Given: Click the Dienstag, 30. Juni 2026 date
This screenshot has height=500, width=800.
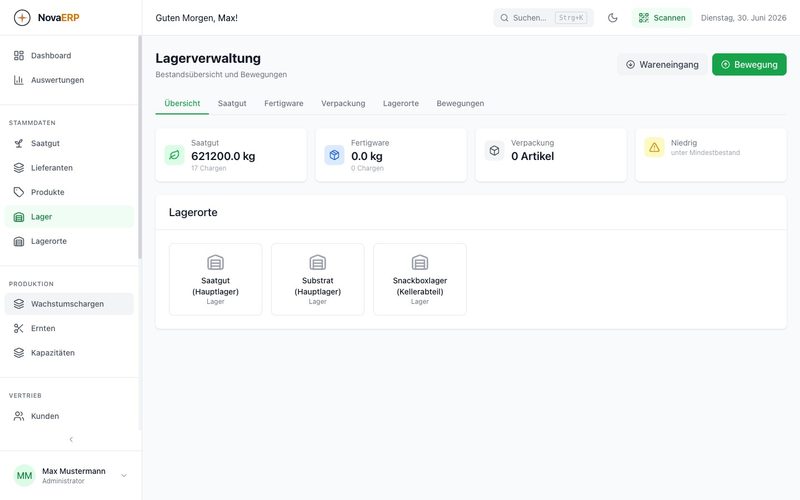Looking at the screenshot, I should 743,18.
